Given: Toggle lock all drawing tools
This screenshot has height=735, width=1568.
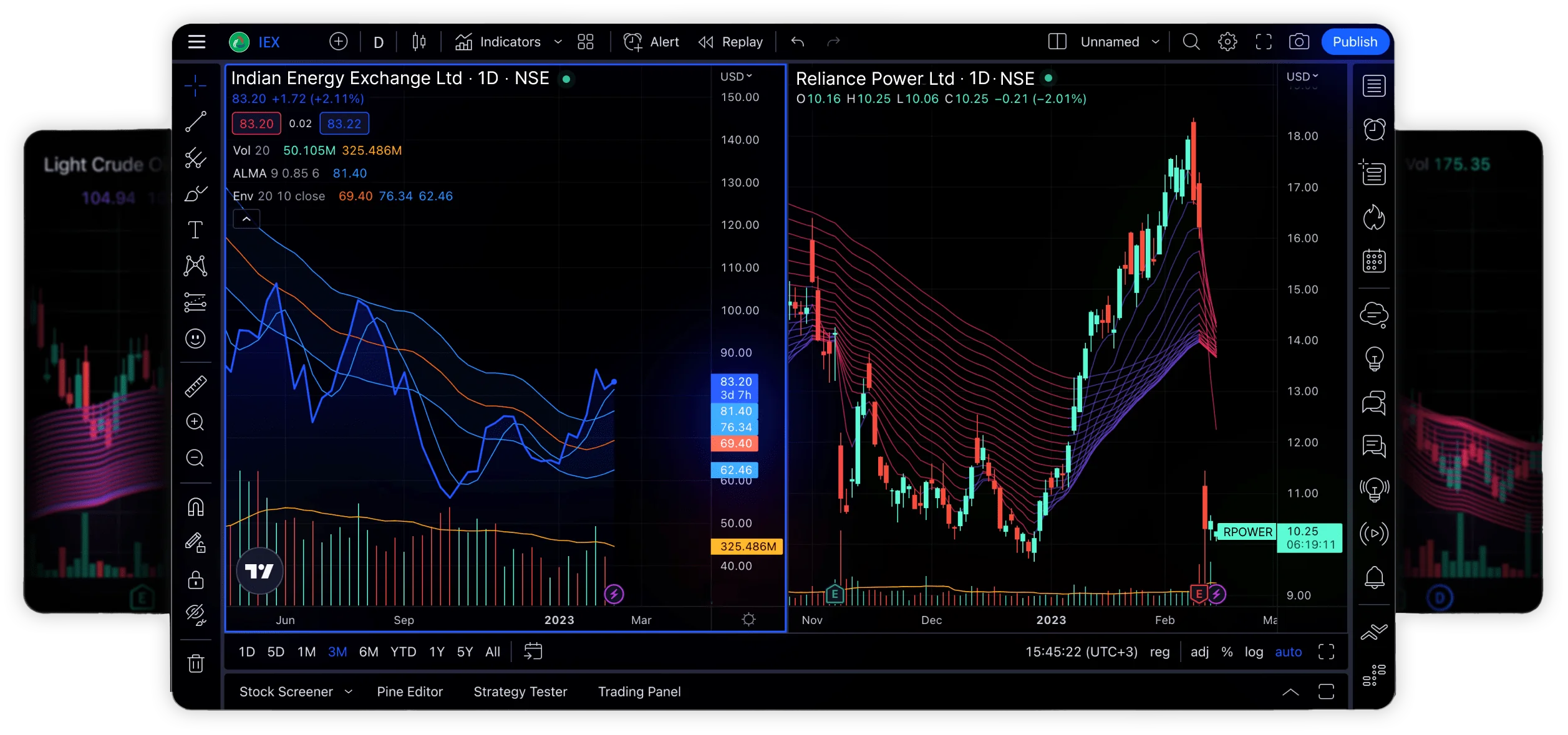Looking at the screenshot, I should (x=196, y=580).
